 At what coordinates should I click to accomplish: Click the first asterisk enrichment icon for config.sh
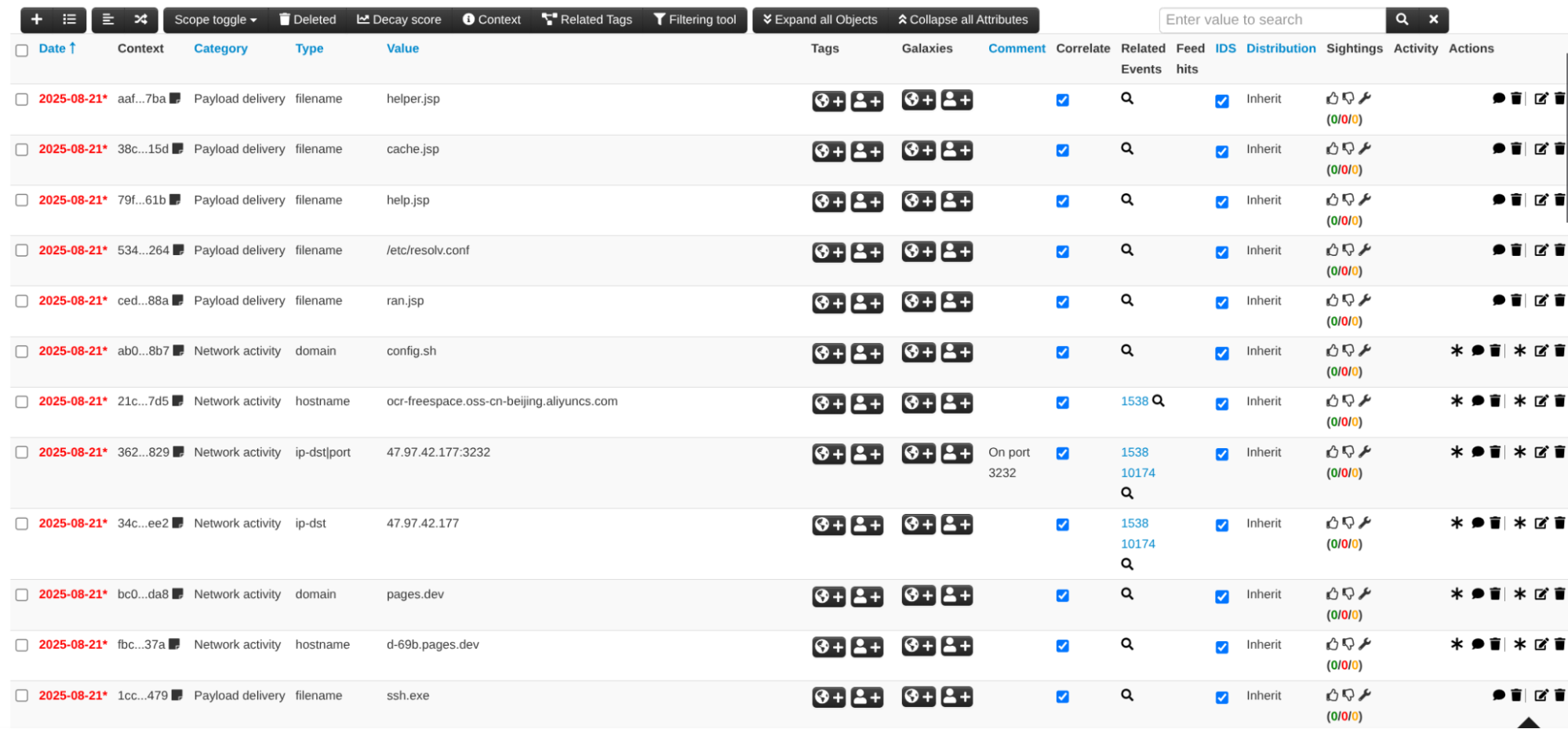click(1457, 351)
